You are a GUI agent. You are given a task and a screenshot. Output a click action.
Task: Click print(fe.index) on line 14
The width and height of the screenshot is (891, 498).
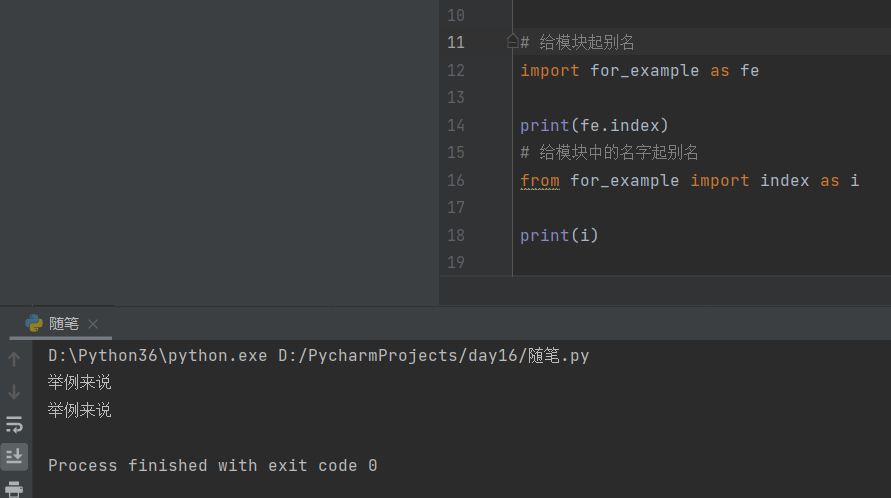(x=594, y=126)
